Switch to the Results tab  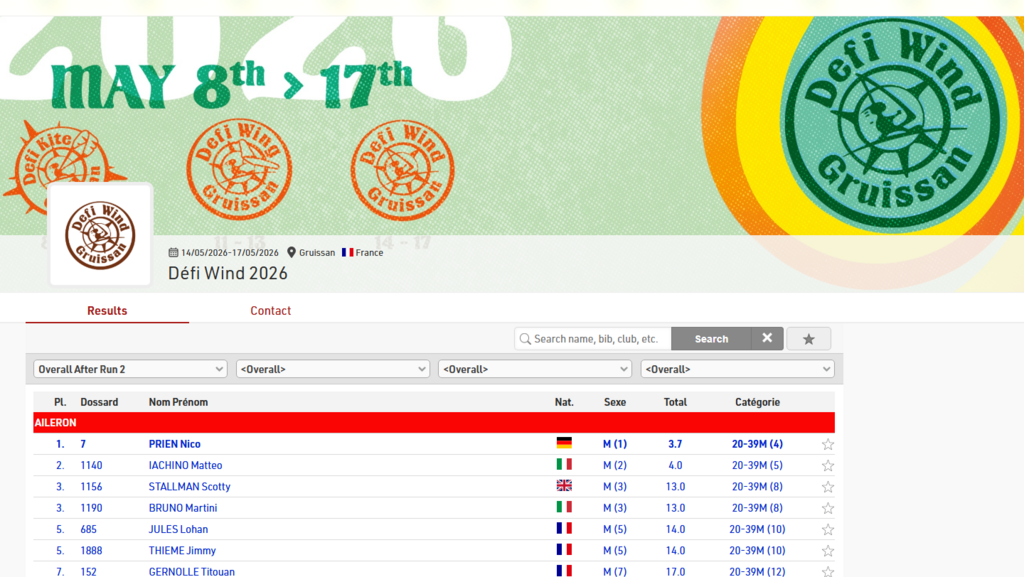coord(107,311)
